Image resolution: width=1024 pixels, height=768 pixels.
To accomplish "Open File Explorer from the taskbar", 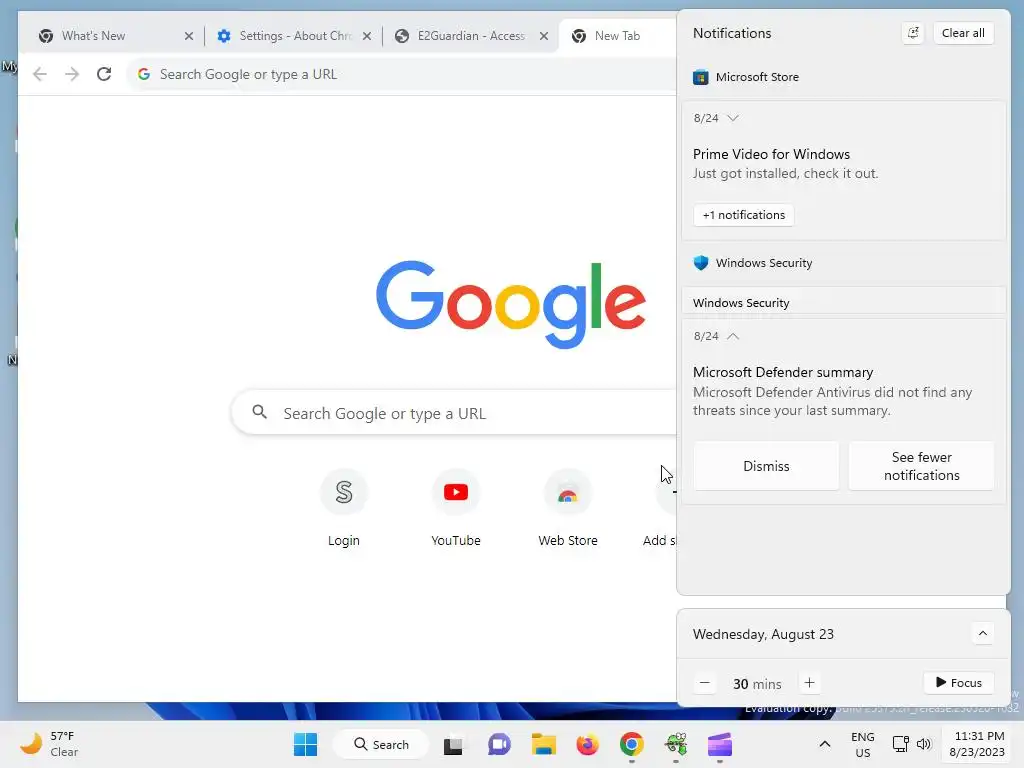I will pyautogui.click(x=543, y=744).
